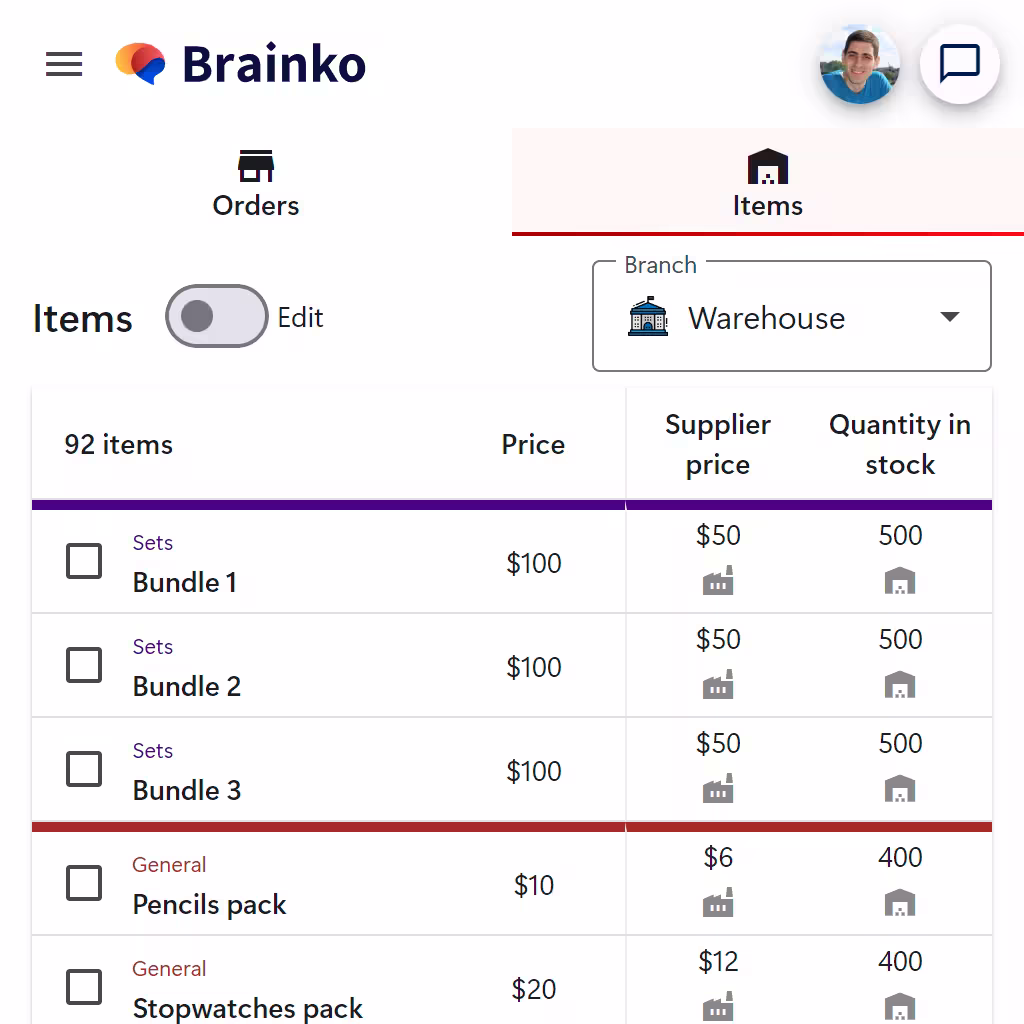Open the user profile avatar

[x=860, y=64]
